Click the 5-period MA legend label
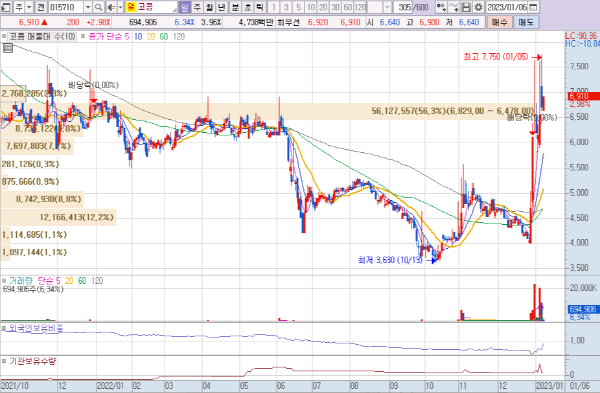This screenshot has width=600, height=393. (x=127, y=36)
